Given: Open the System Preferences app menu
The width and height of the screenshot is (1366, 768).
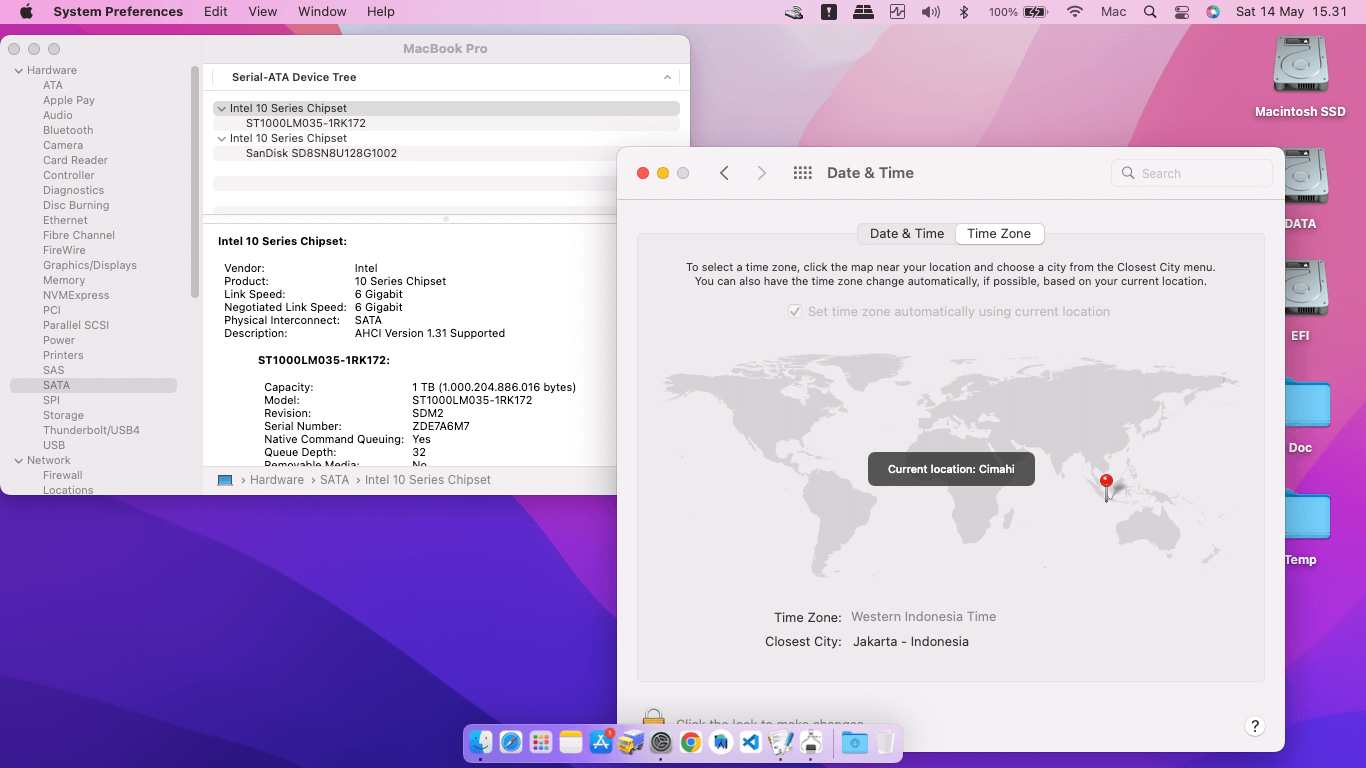Looking at the screenshot, I should [x=118, y=12].
